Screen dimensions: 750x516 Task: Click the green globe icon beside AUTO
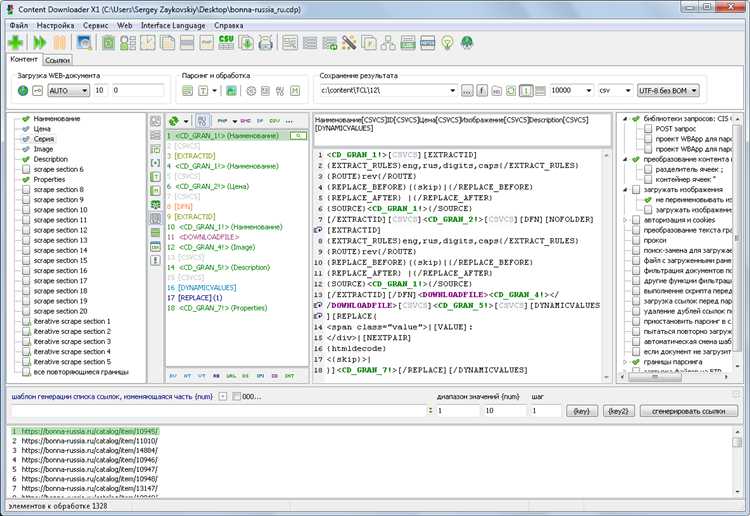pyautogui.click(x=22, y=90)
